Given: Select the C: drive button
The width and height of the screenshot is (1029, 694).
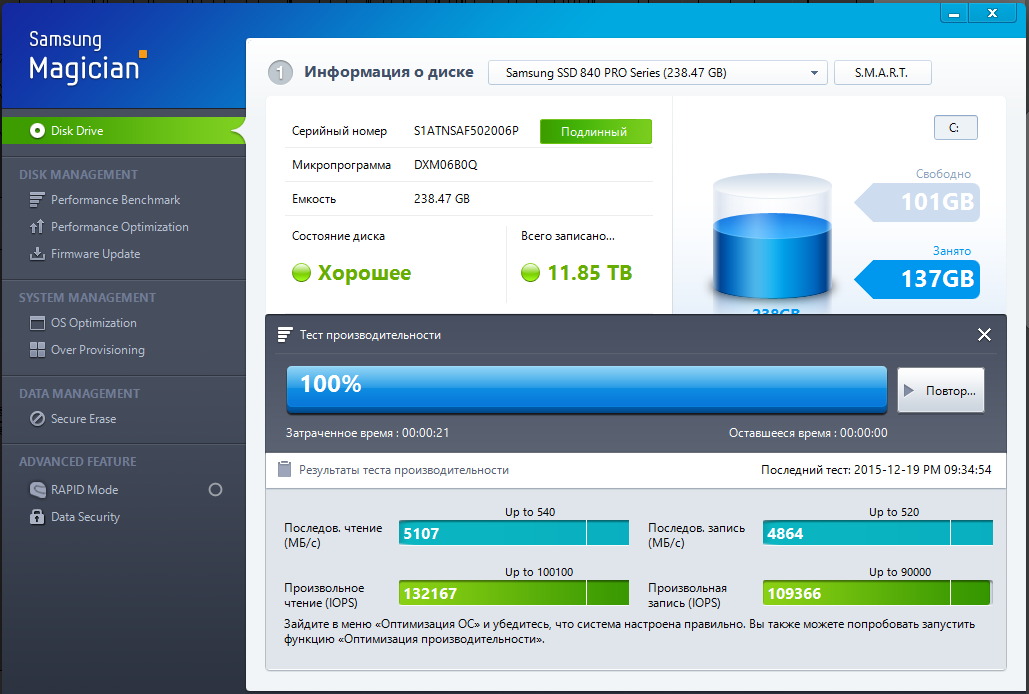Looking at the screenshot, I should (956, 128).
